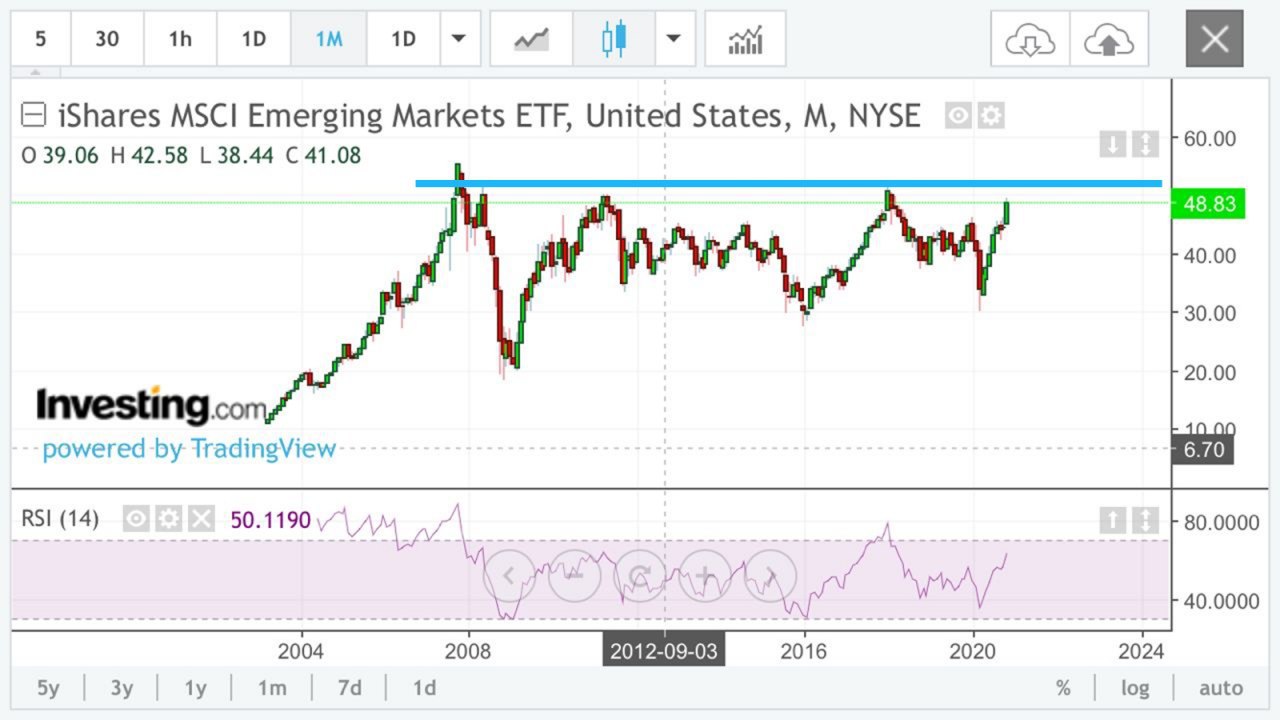Collapse the iShares MSCI legend box
The width and height of the screenshot is (1280, 720).
33,116
